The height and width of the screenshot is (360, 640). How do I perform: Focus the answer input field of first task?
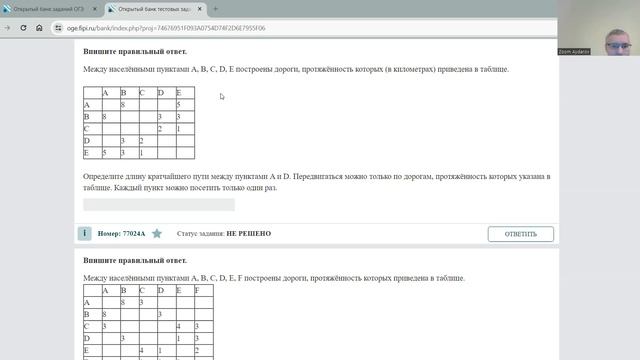[159, 204]
